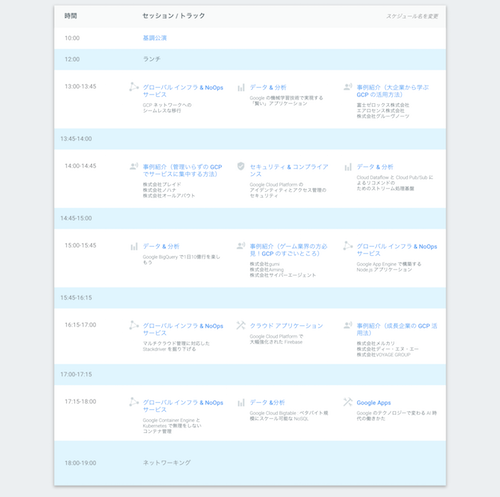Select the 13:00-13:45 time cell
Viewport: 500px width, 497px height.
click(80, 86)
